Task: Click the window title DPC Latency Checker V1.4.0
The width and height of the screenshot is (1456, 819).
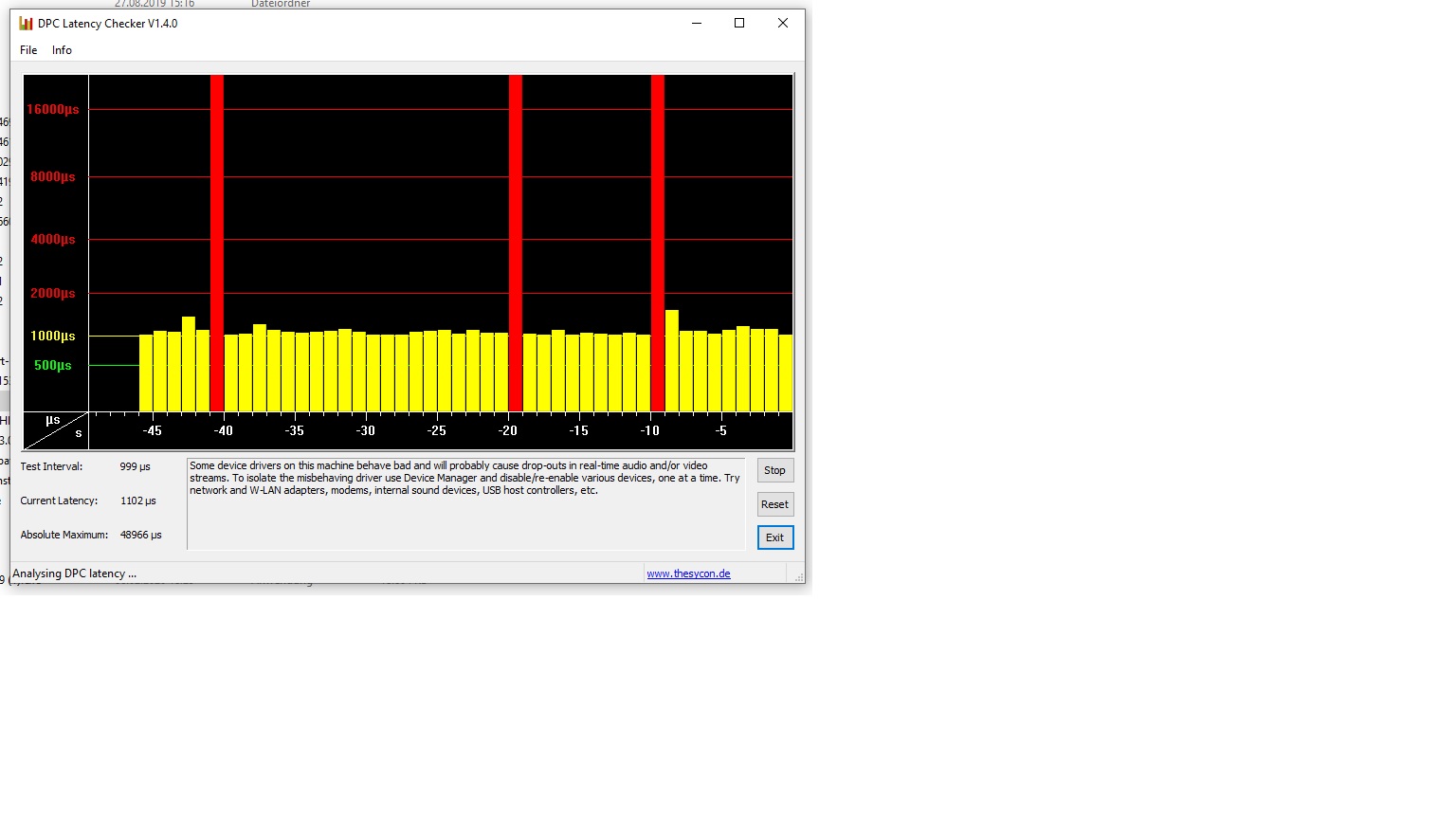Action: [x=107, y=24]
